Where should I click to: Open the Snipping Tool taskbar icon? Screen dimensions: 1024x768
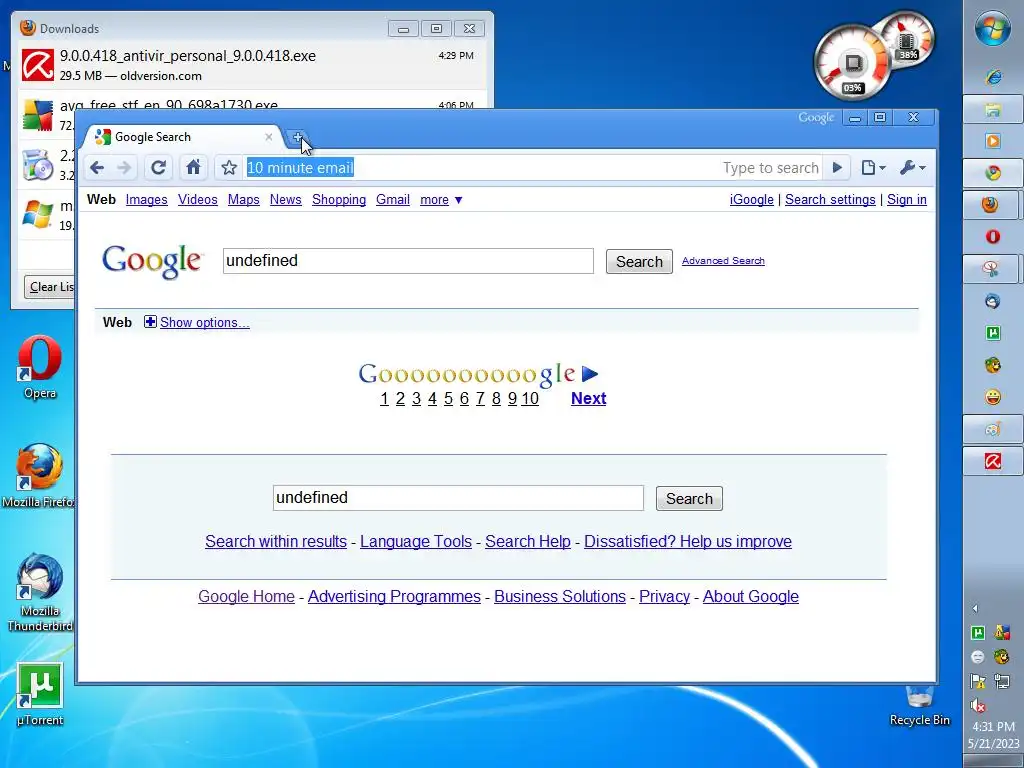(x=991, y=268)
